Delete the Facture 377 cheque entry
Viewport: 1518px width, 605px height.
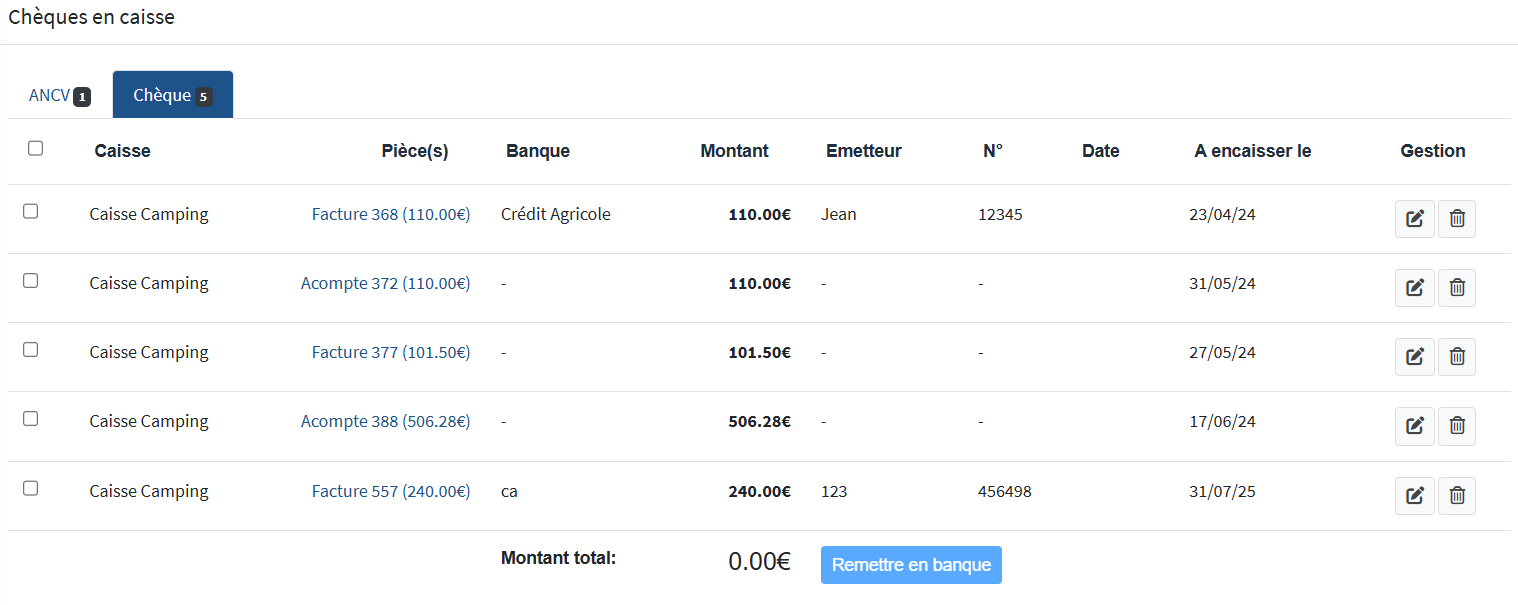1456,357
